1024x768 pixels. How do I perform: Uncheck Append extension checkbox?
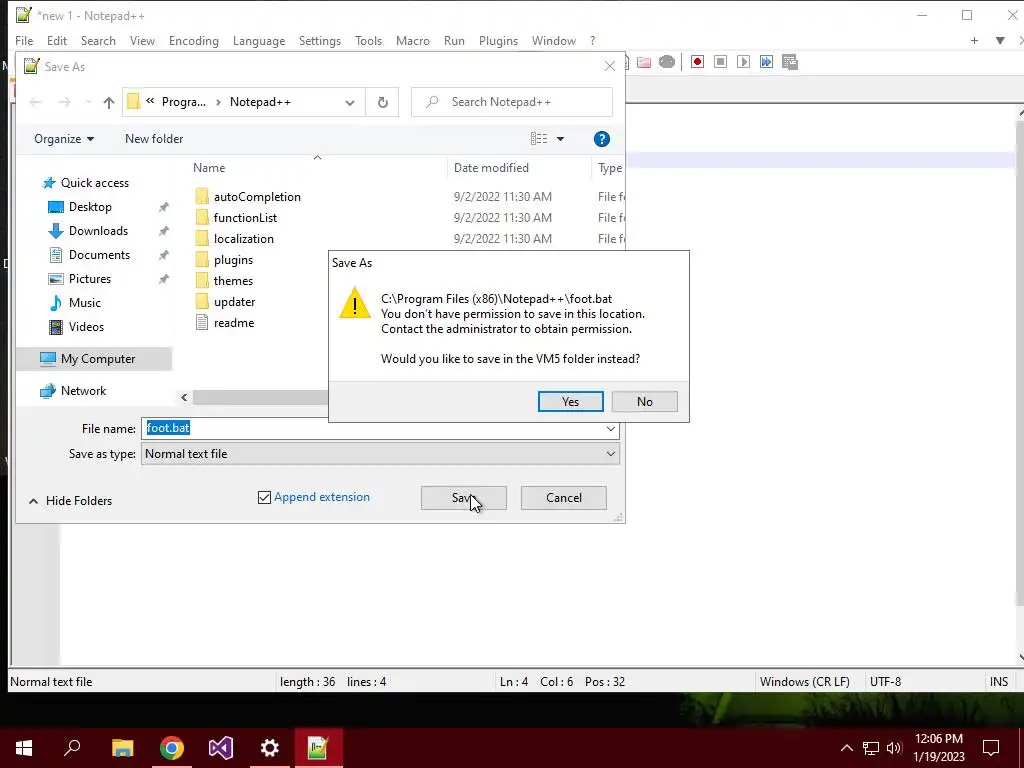(264, 498)
